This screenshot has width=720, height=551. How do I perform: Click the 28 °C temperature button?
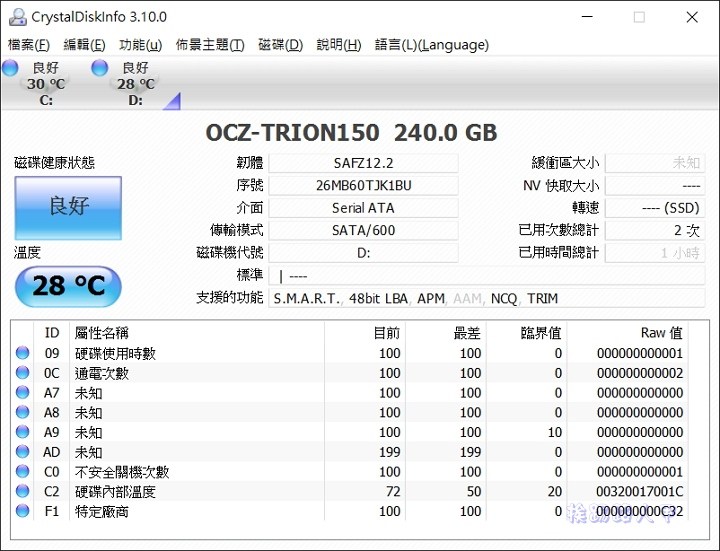tap(68, 287)
